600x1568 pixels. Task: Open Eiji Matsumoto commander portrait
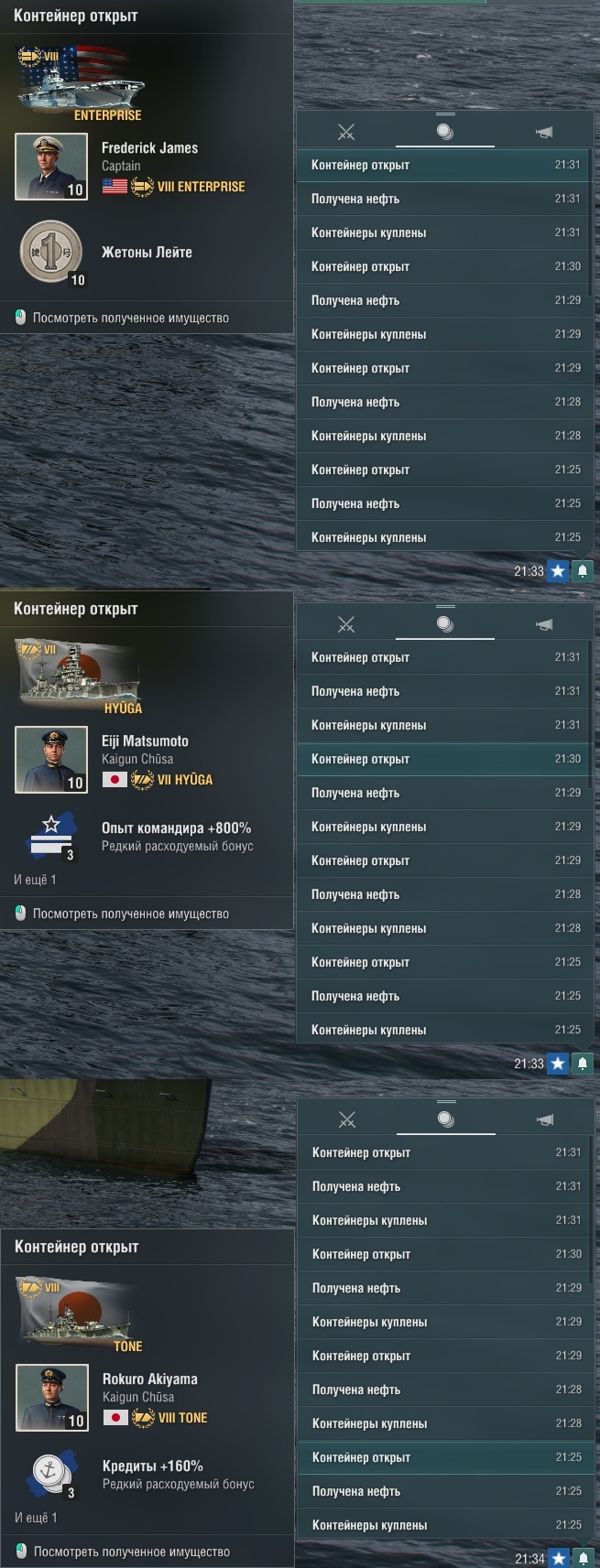click(x=51, y=760)
